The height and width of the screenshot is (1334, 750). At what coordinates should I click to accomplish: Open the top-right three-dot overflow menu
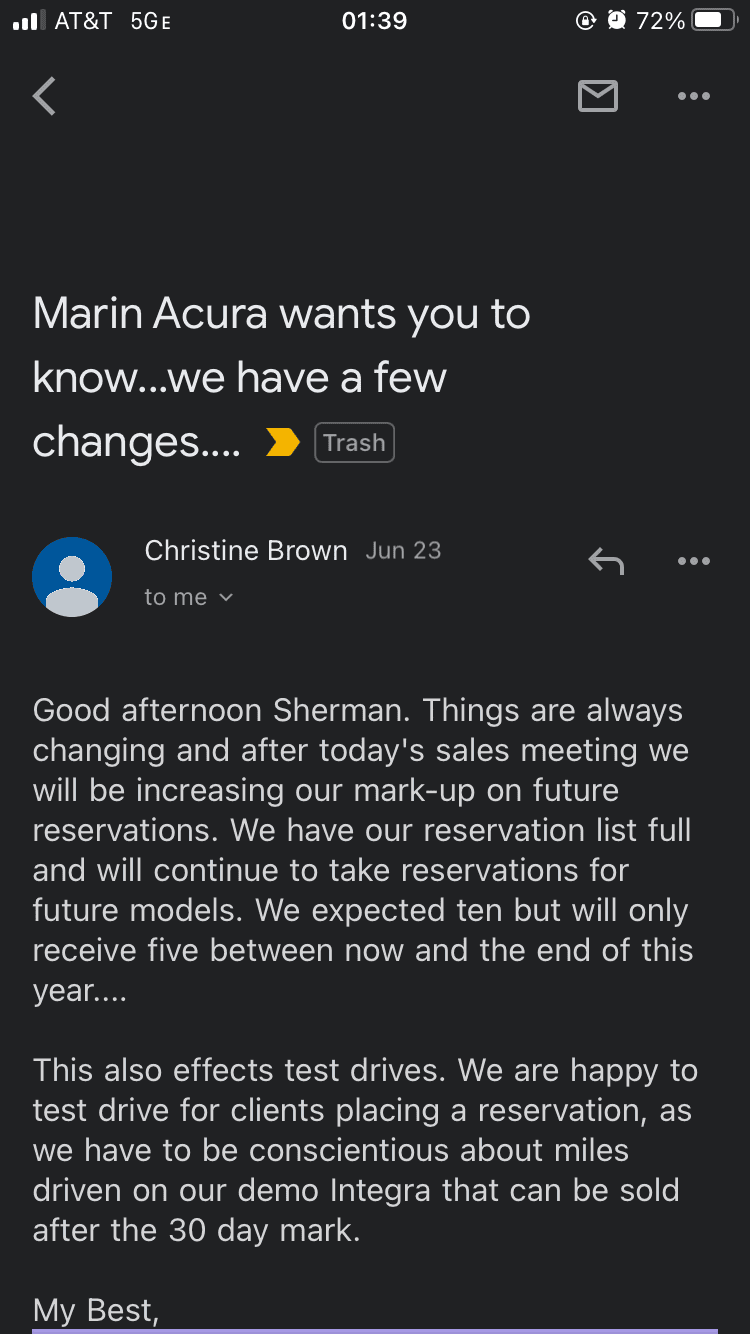click(x=693, y=96)
